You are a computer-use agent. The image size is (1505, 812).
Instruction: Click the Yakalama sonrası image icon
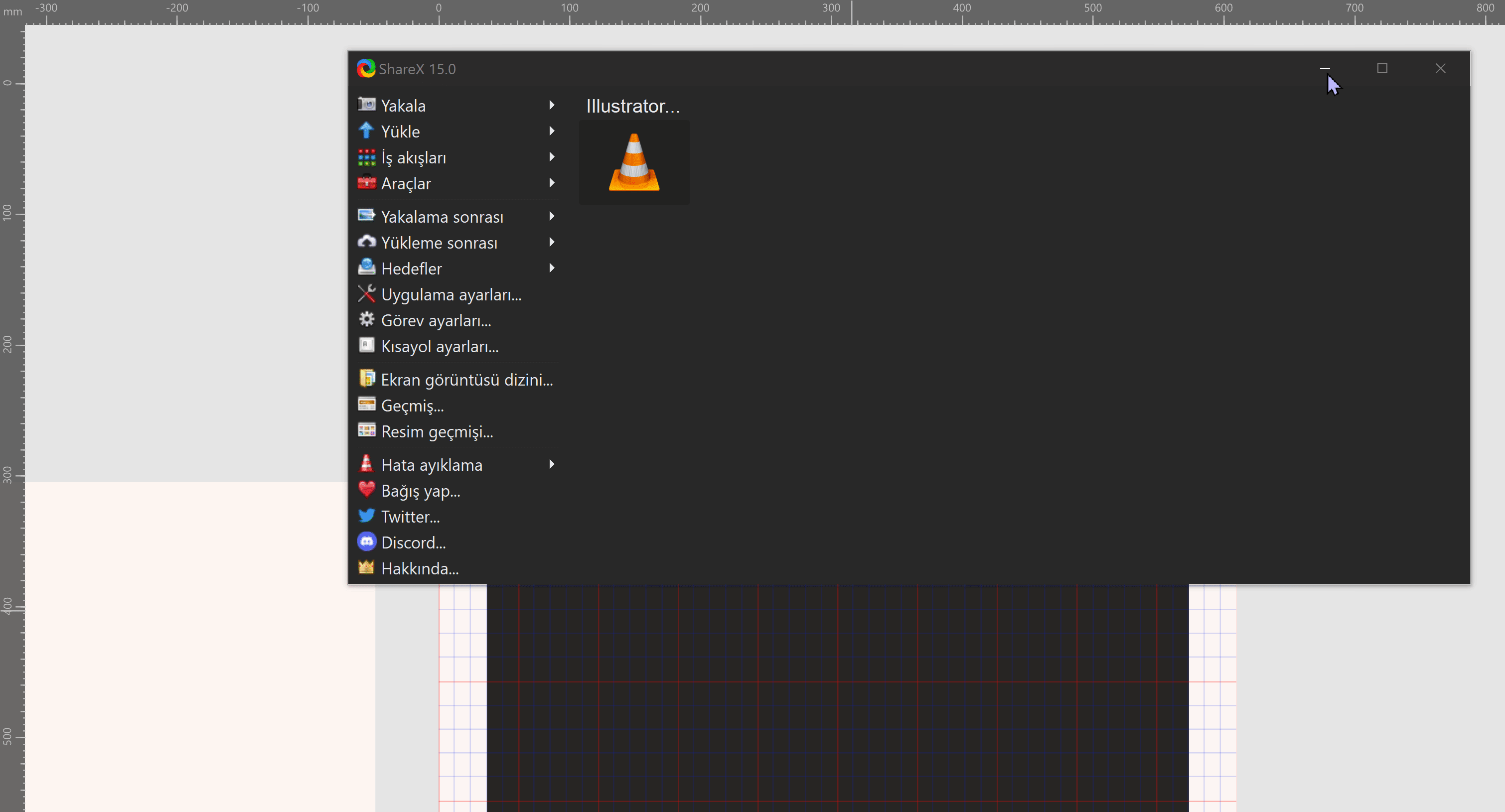tap(366, 216)
